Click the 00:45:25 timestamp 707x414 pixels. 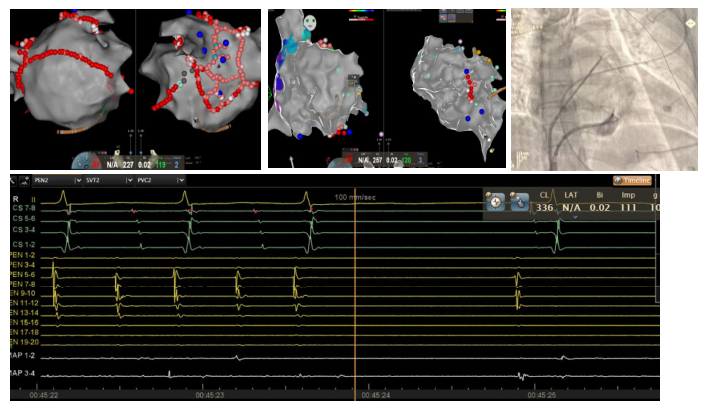pos(542,395)
